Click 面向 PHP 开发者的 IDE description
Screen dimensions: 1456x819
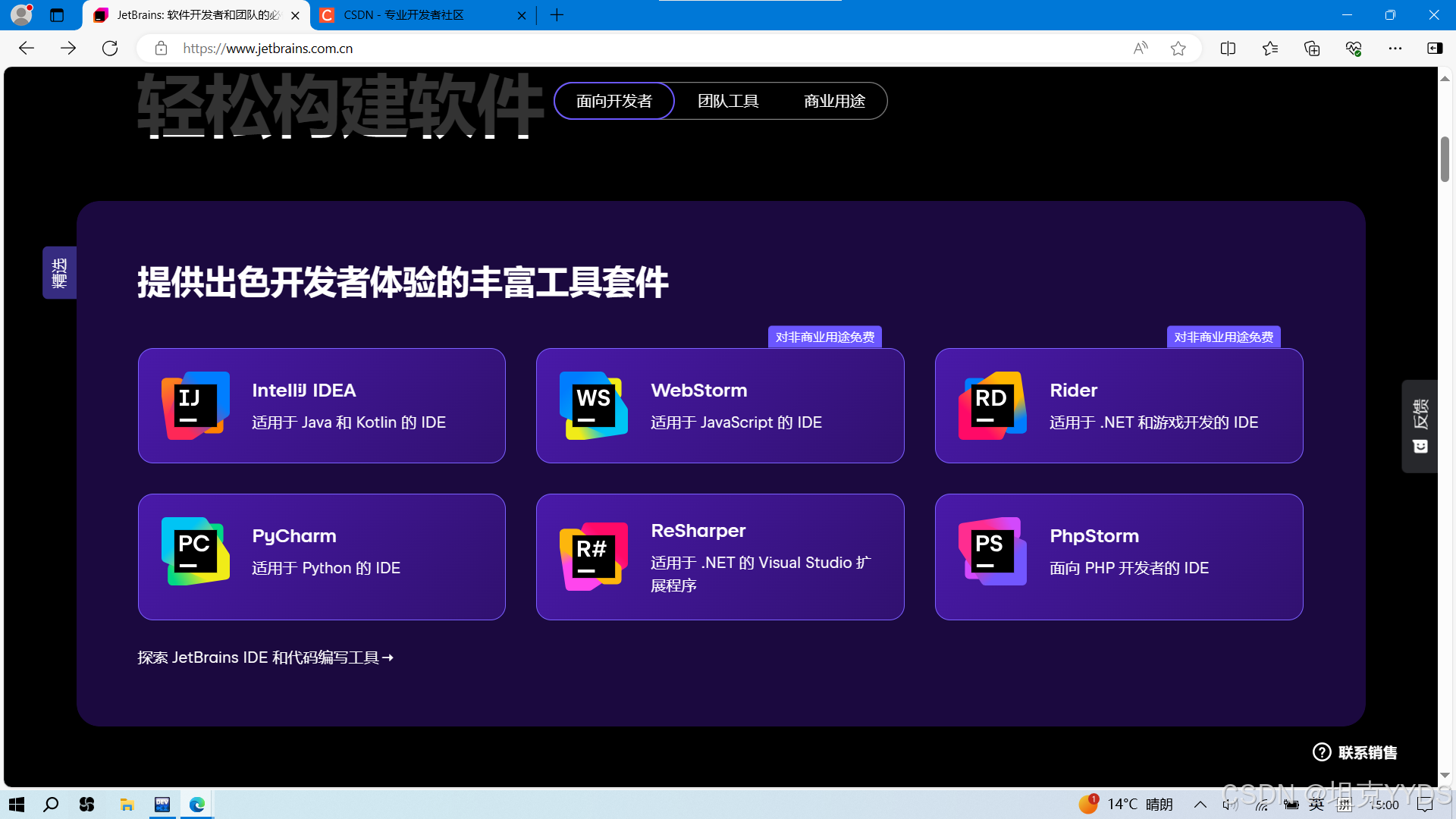pyautogui.click(x=1129, y=568)
